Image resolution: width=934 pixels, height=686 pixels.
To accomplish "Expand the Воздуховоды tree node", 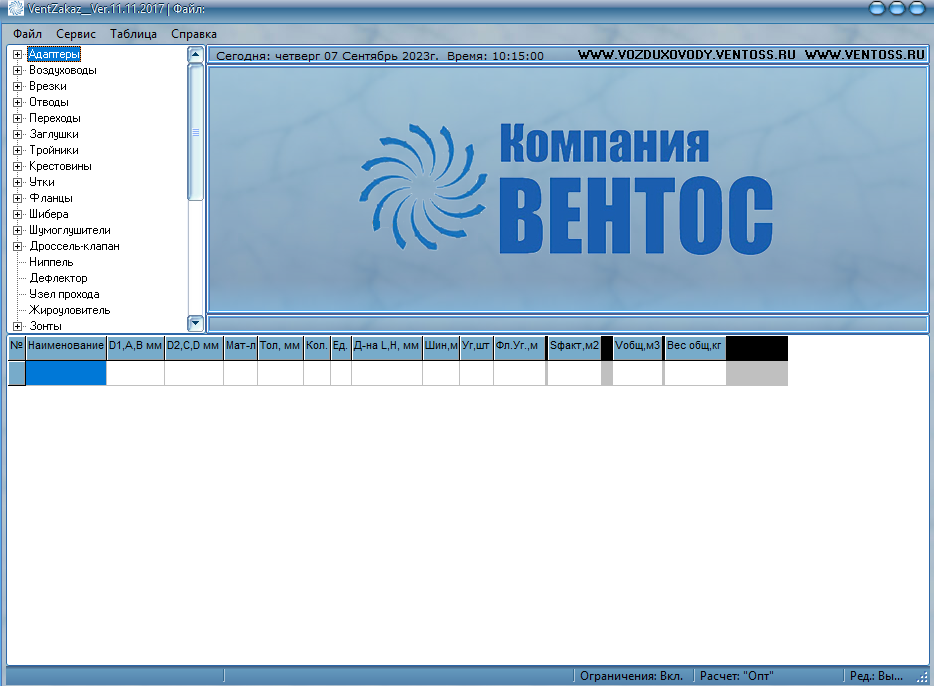I will (x=17, y=70).
